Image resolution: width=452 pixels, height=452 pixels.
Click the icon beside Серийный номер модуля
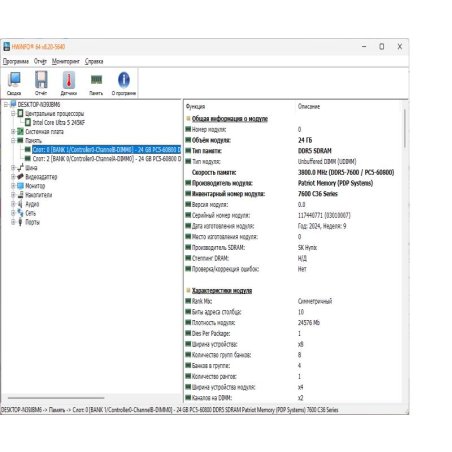point(188,215)
